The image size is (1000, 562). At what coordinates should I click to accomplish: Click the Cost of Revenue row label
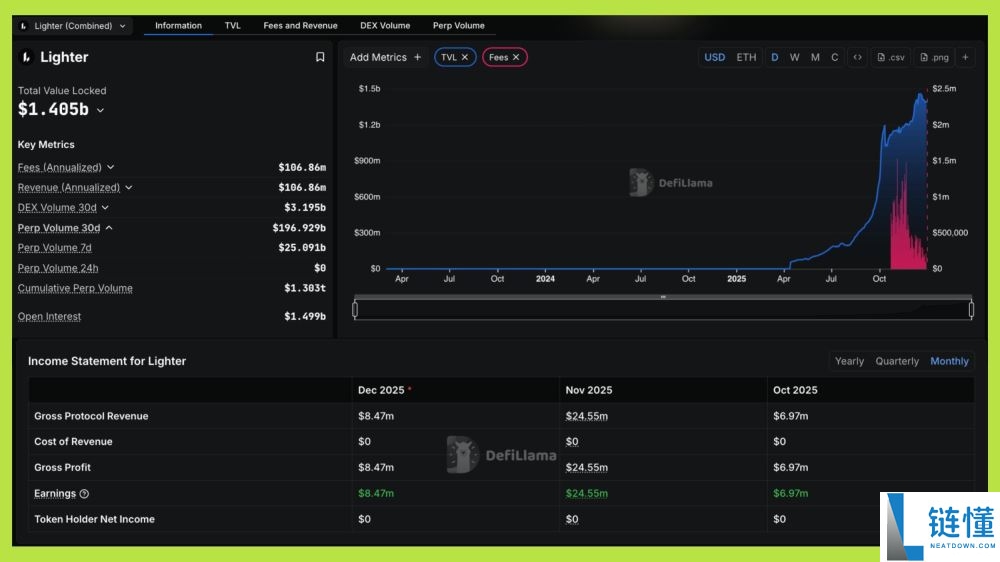pos(73,441)
